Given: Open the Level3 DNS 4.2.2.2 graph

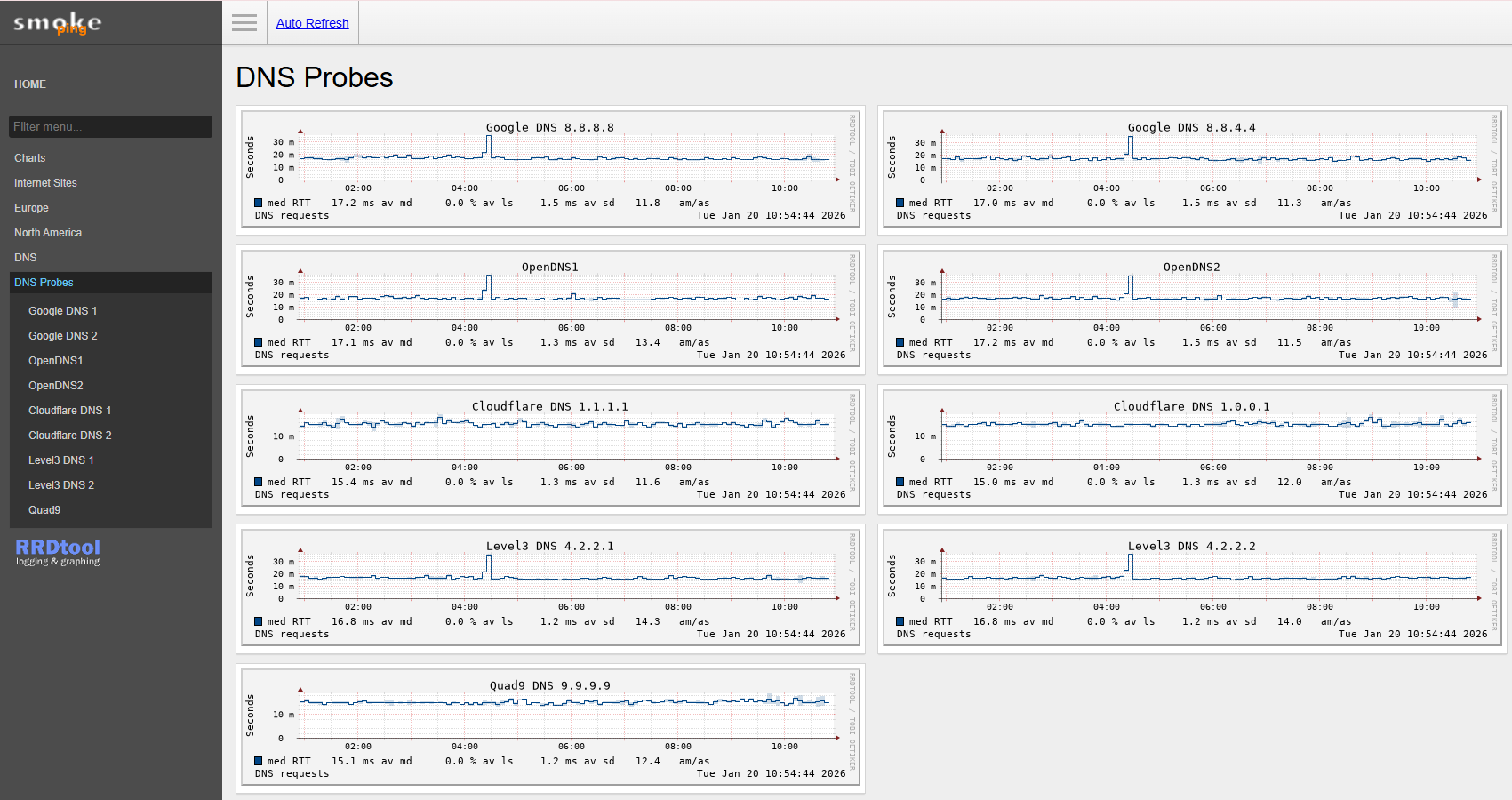Looking at the screenshot, I should pos(1192,589).
